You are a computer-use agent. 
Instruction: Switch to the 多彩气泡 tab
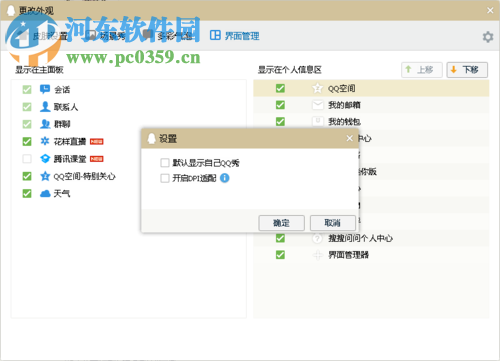[x=168, y=36]
